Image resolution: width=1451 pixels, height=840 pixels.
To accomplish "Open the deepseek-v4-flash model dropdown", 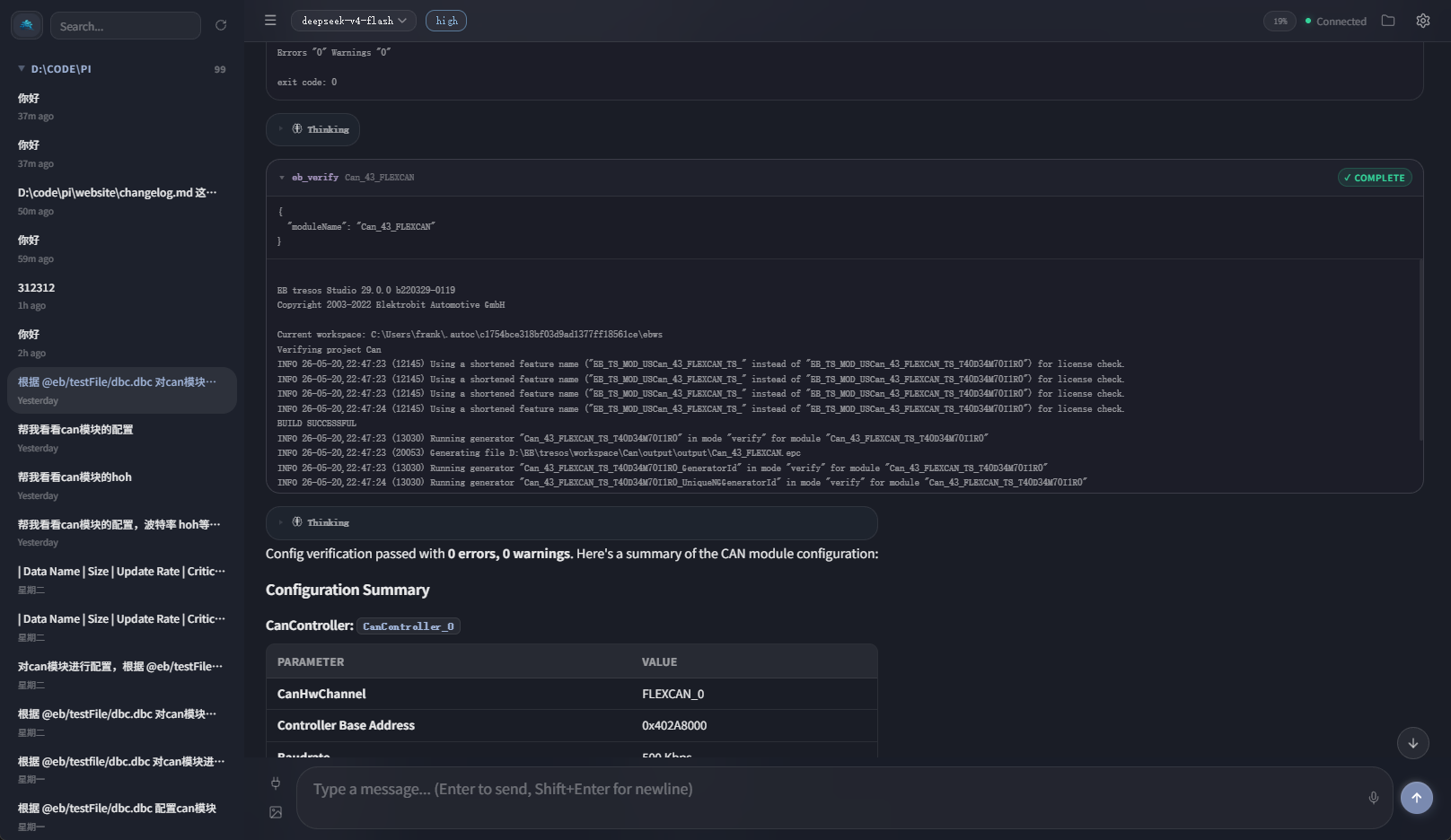I will 354,21.
